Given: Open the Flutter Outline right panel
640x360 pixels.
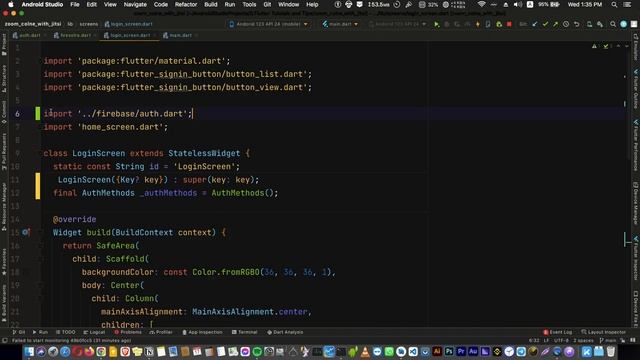Looking at the screenshot, I should (636, 89).
